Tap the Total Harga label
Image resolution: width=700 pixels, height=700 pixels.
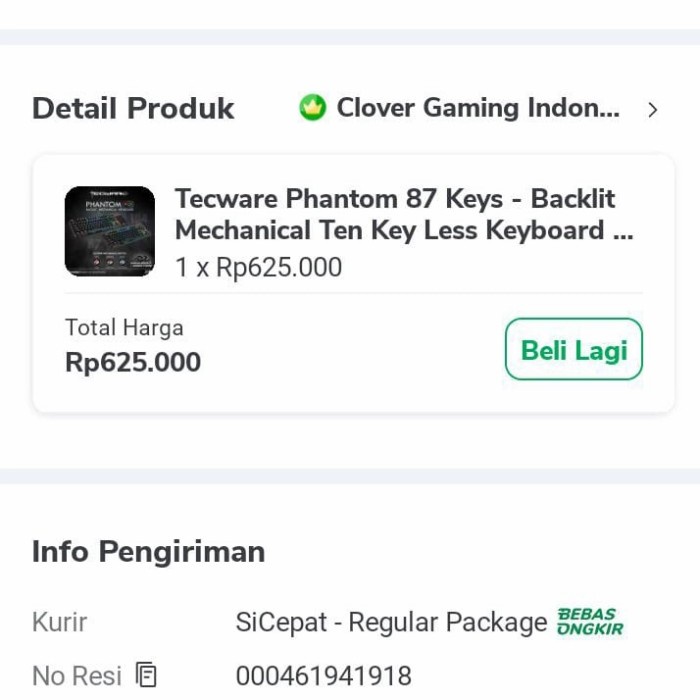(124, 328)
